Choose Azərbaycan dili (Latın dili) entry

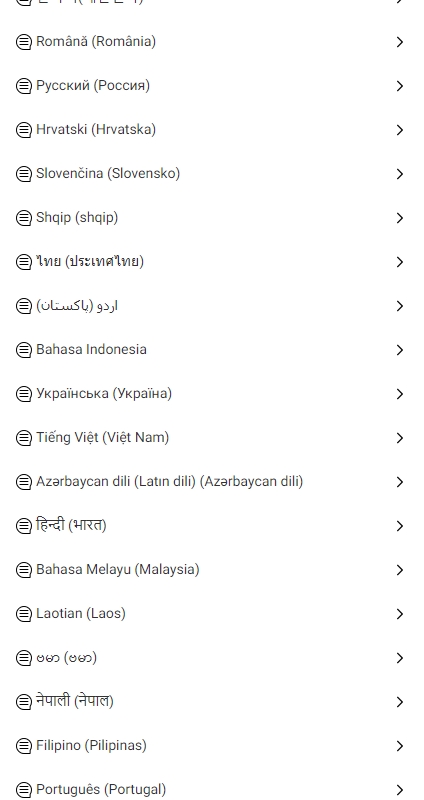click(212, 482)
